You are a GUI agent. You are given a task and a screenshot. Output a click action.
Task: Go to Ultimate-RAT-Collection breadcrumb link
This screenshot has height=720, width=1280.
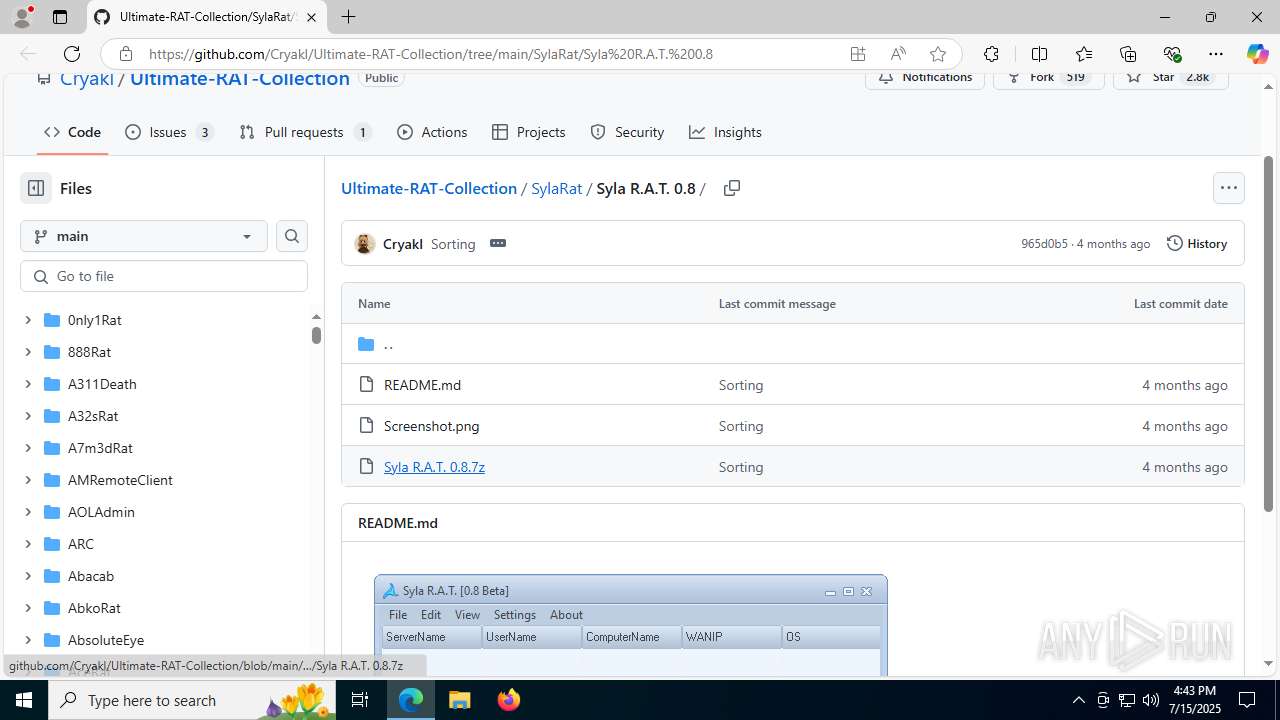[x=429, y=188]
